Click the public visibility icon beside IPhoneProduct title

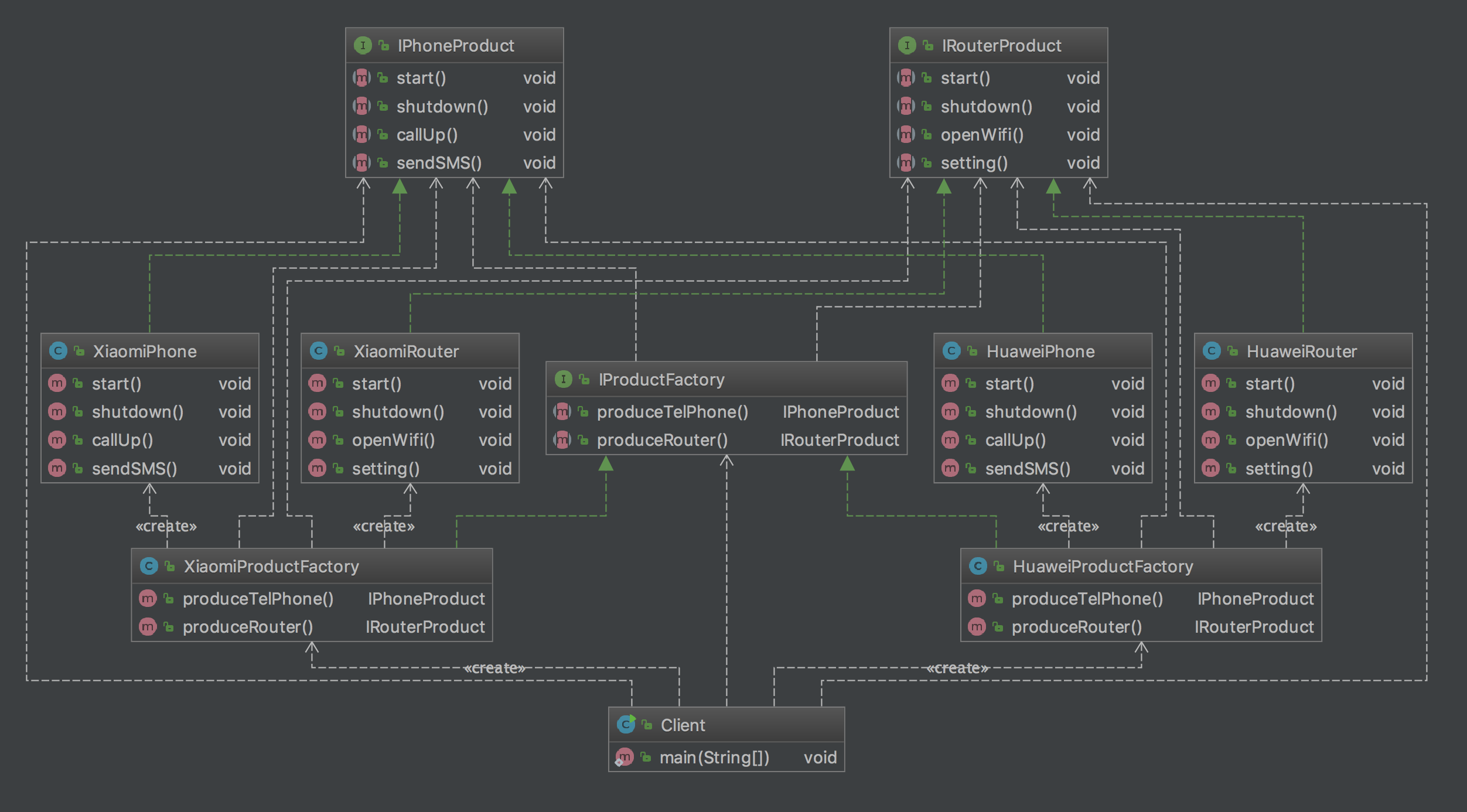pyautogui.click(x=384, y=45)
